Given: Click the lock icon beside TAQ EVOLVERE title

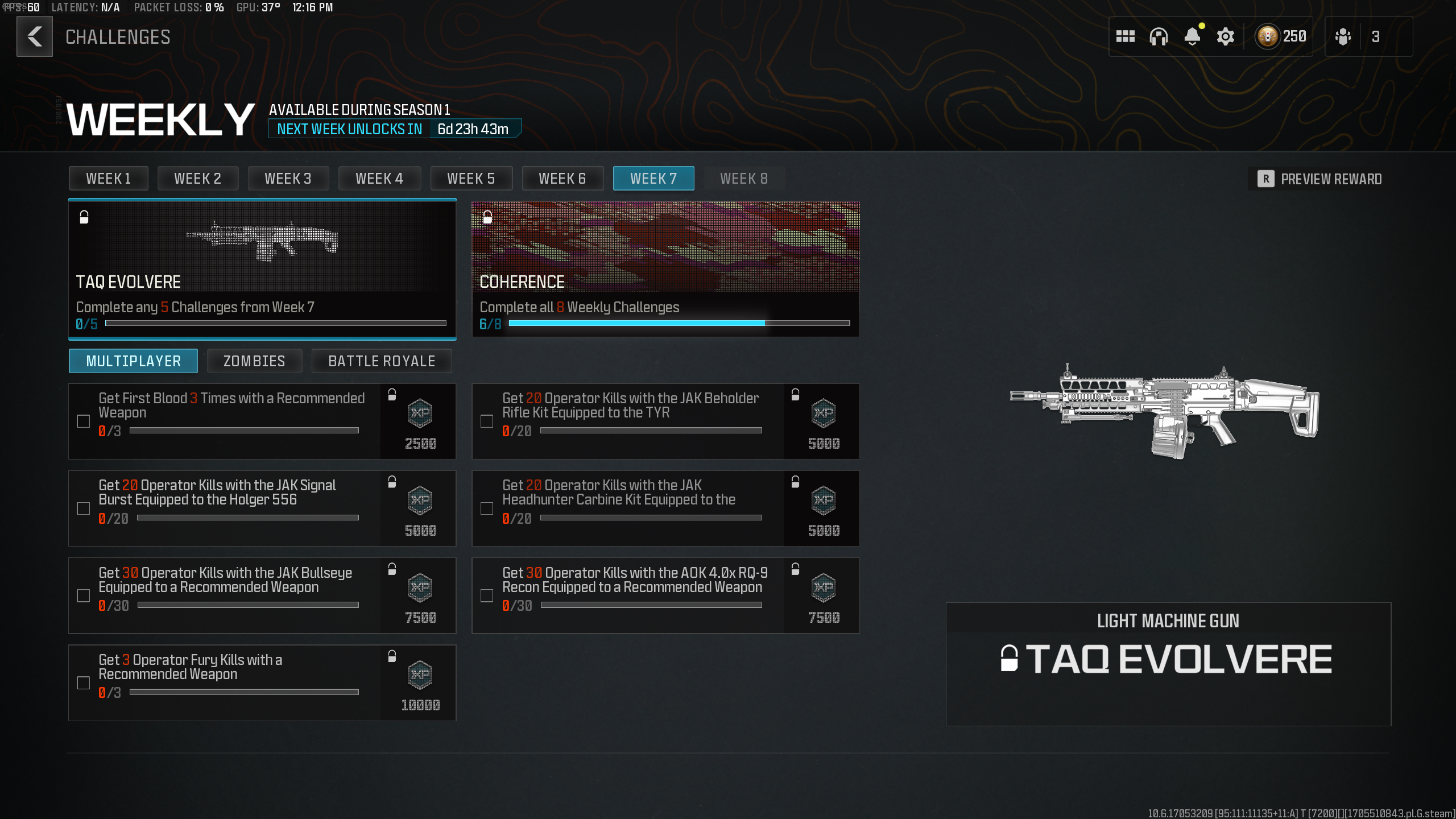Looking at the screenshot, I should tap(1009, 659).
